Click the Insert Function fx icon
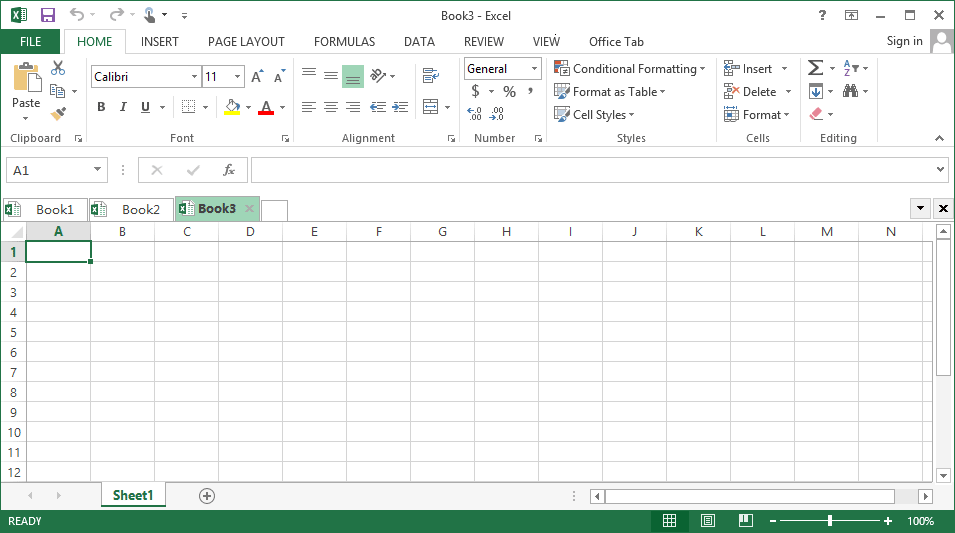Viewport: 955px width, 533px height. pyautogui.click(x=229, y=170)
